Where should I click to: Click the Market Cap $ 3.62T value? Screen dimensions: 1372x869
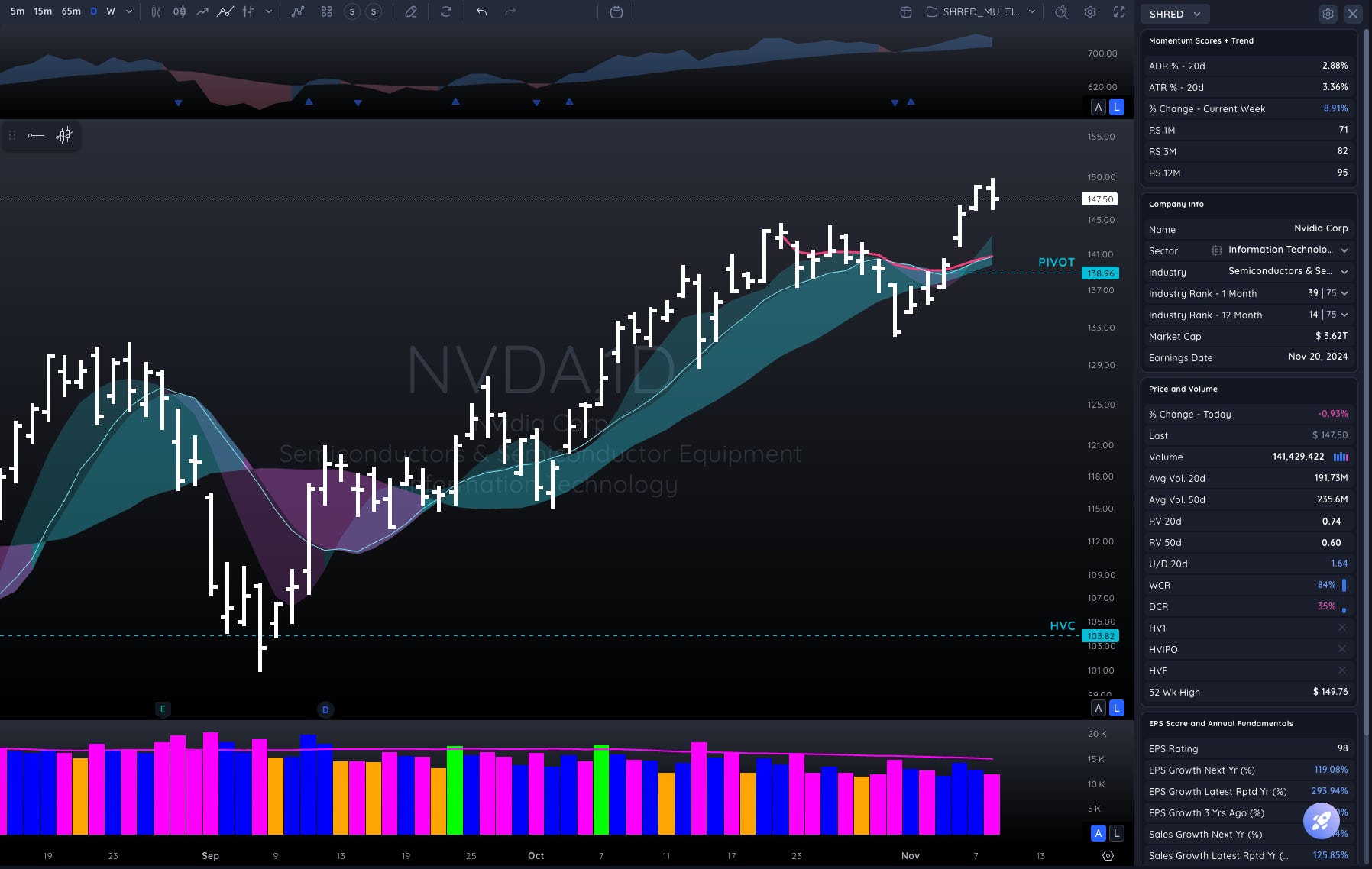[1332, 335]
